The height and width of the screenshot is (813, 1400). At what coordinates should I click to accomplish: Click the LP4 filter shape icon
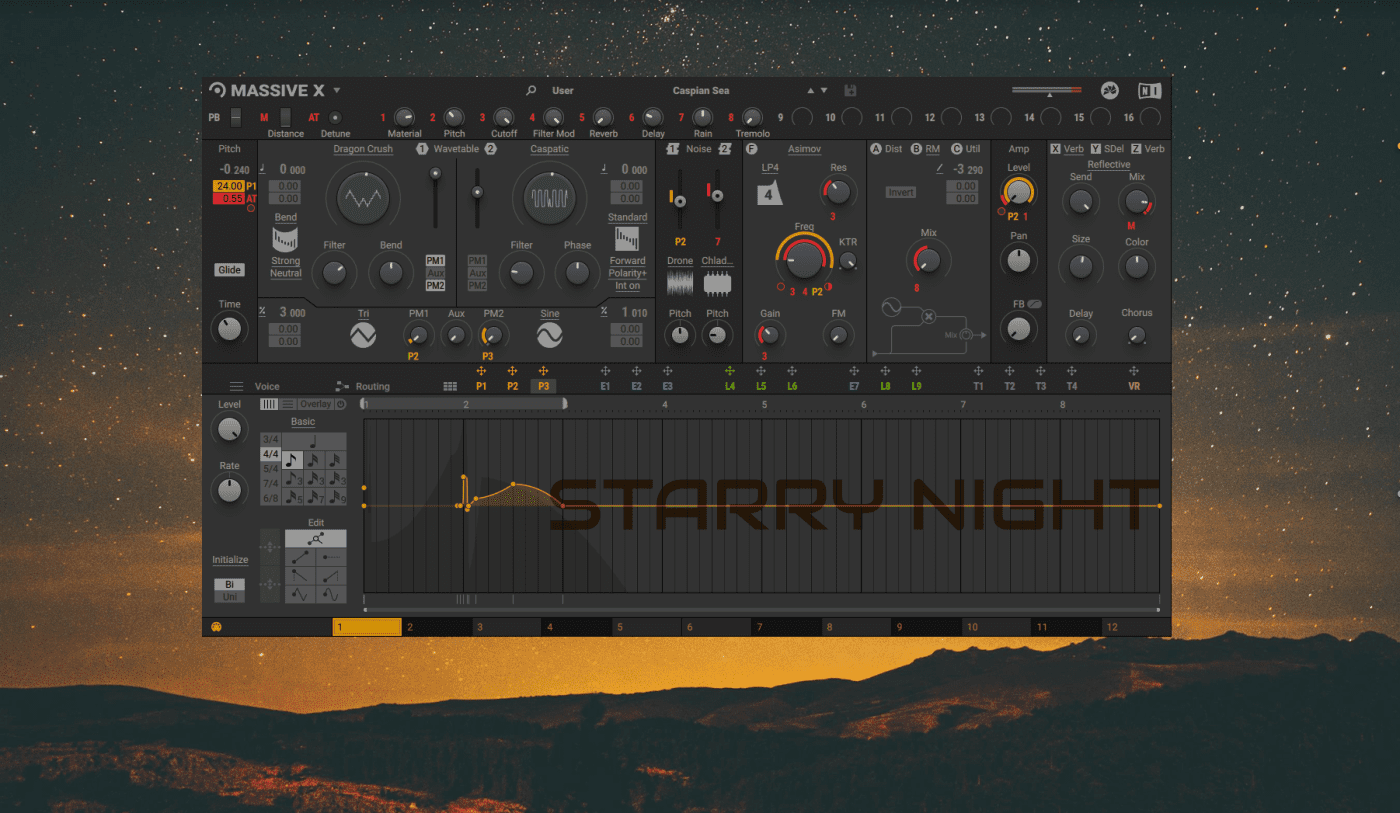(769, 194)
